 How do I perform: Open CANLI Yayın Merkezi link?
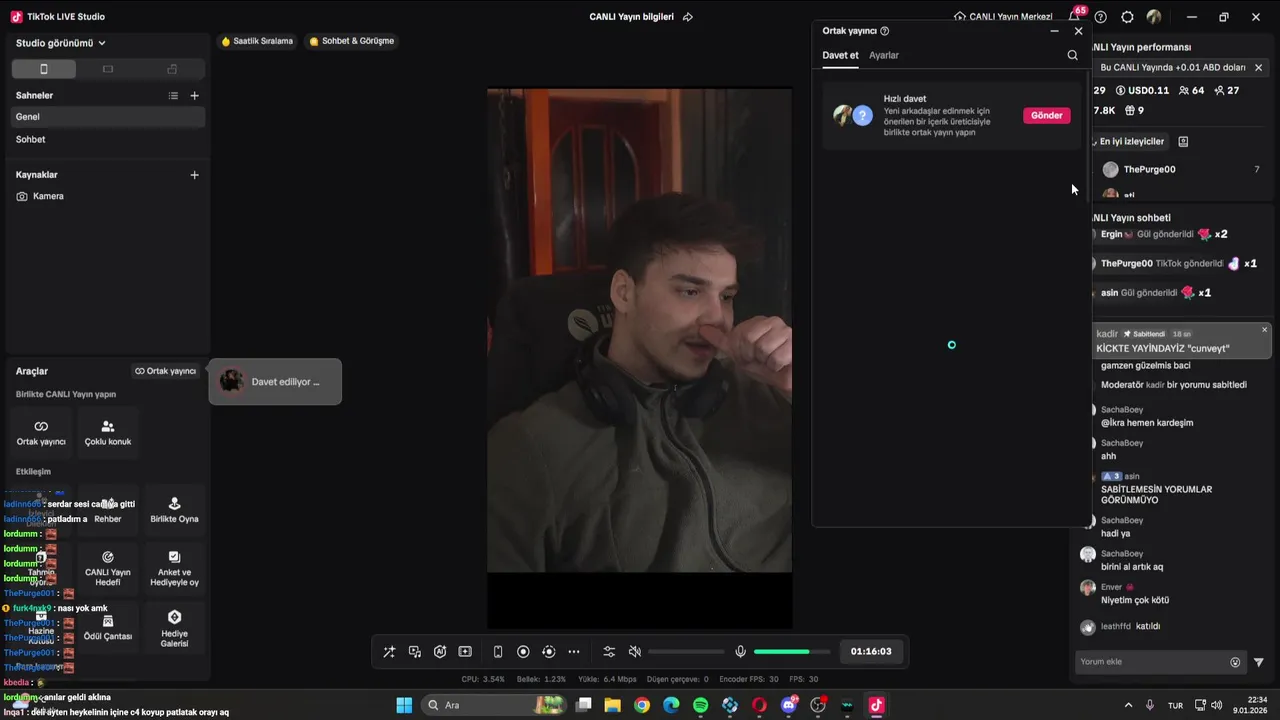pyautogui.click(x=1003, y=17)
